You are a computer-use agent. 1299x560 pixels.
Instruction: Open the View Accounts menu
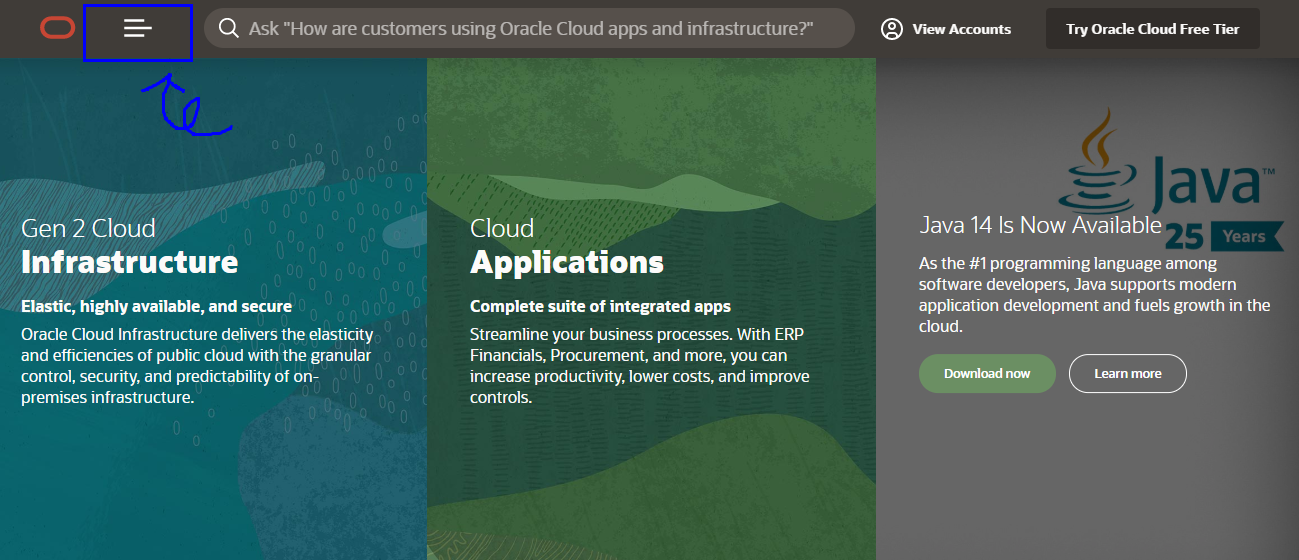(946, 29)
